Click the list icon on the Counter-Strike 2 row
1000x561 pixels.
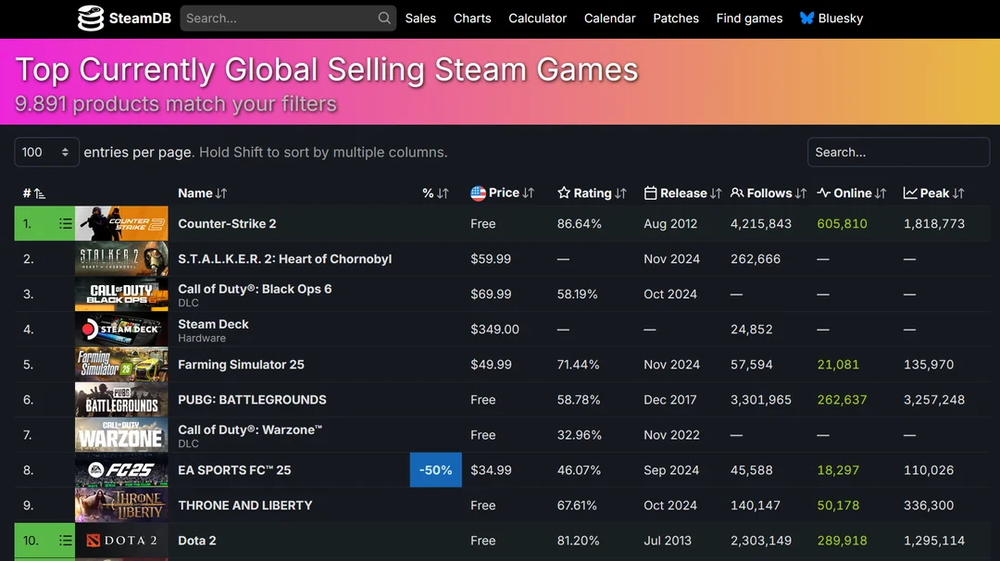65,224
